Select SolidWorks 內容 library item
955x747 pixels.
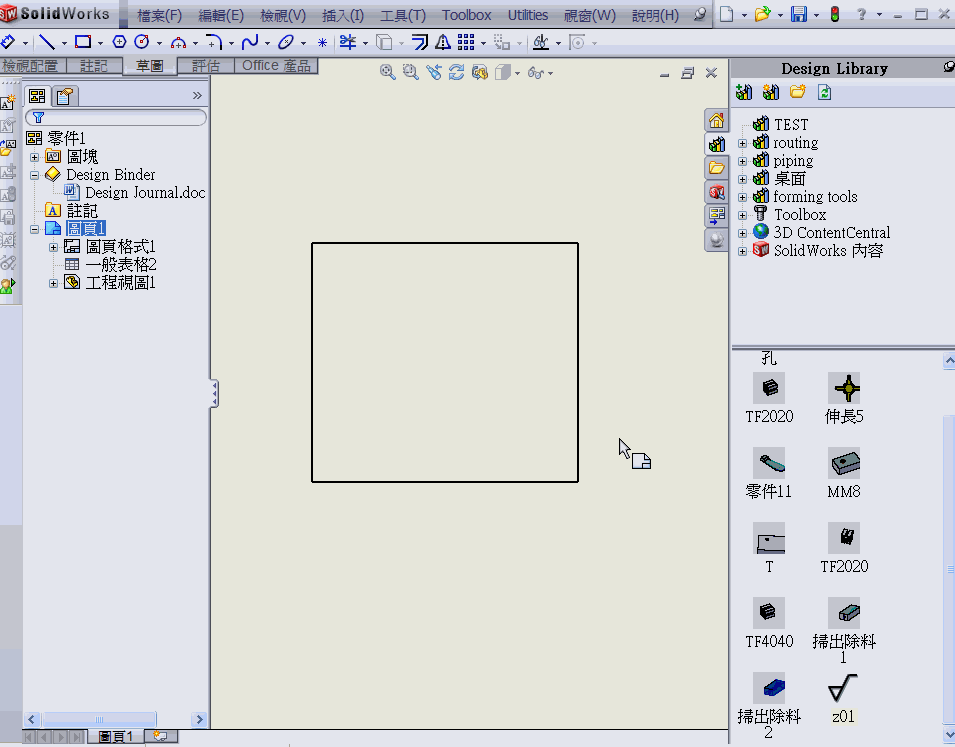[x=828, y=250]
